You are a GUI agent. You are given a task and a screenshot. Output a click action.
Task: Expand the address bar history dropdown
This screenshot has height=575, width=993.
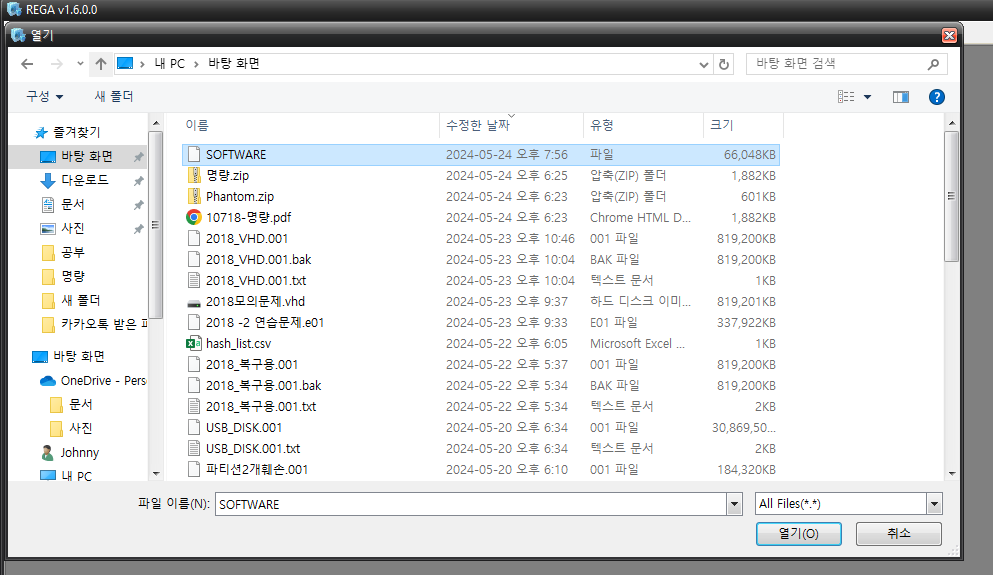click(x=704, y=65)
